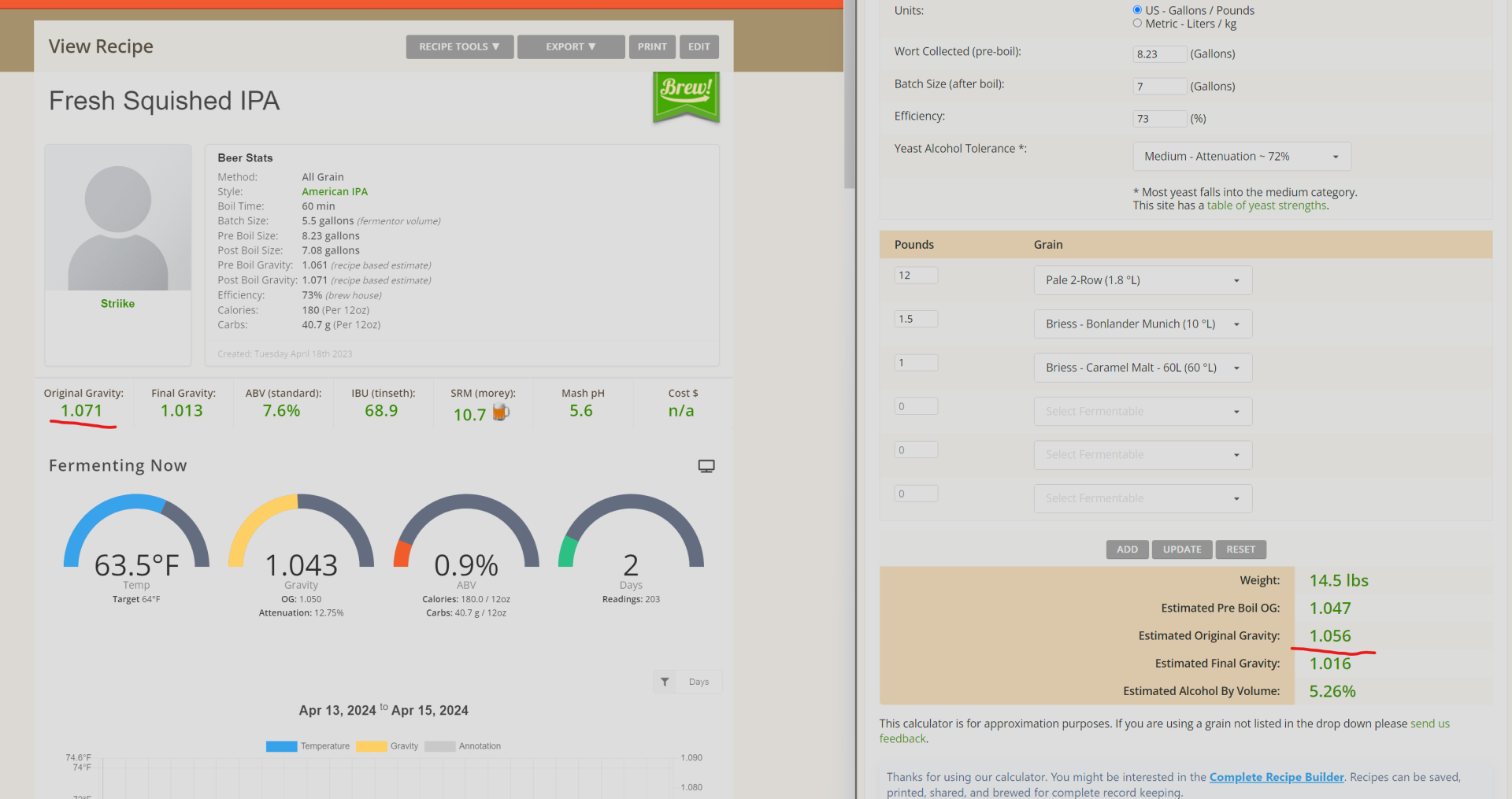
Task: Toggle the blue Temperature legend swatch
Action: tap(281, 746)
